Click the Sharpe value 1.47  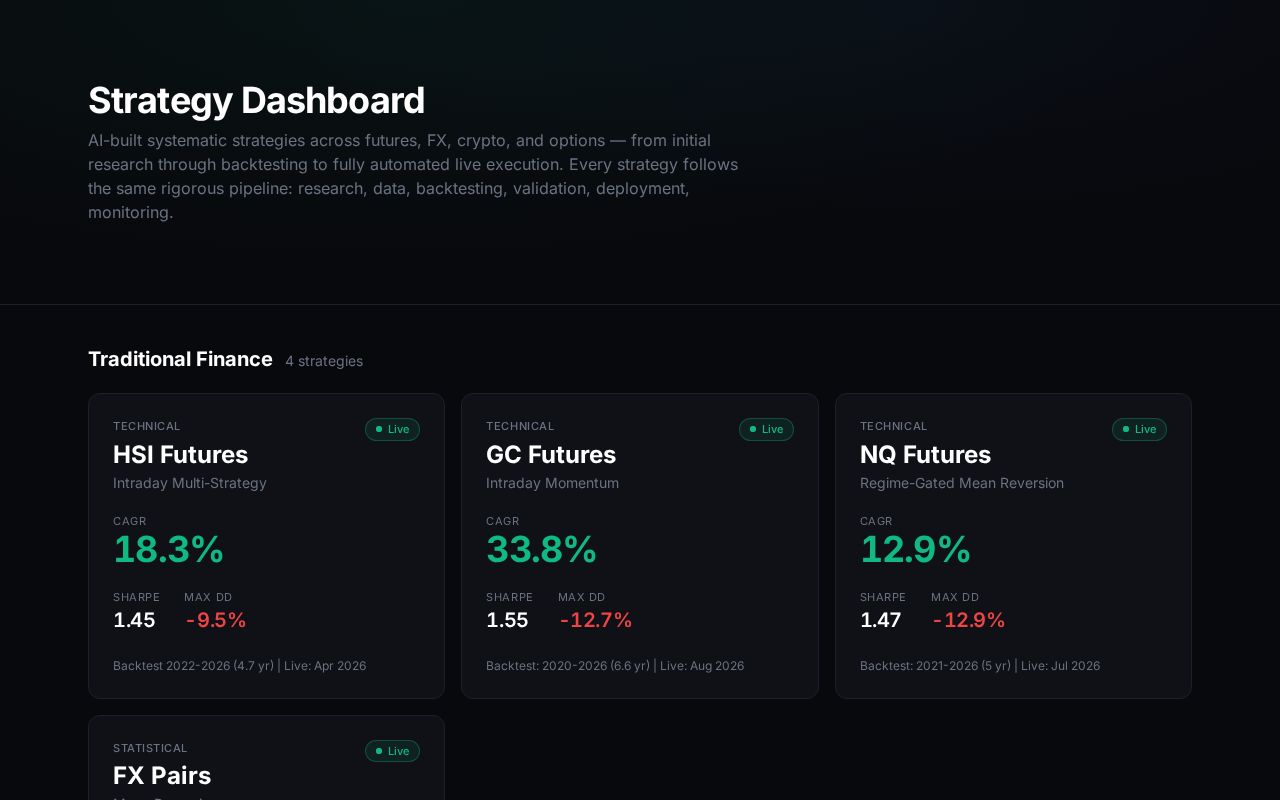[x=880, y=620]
